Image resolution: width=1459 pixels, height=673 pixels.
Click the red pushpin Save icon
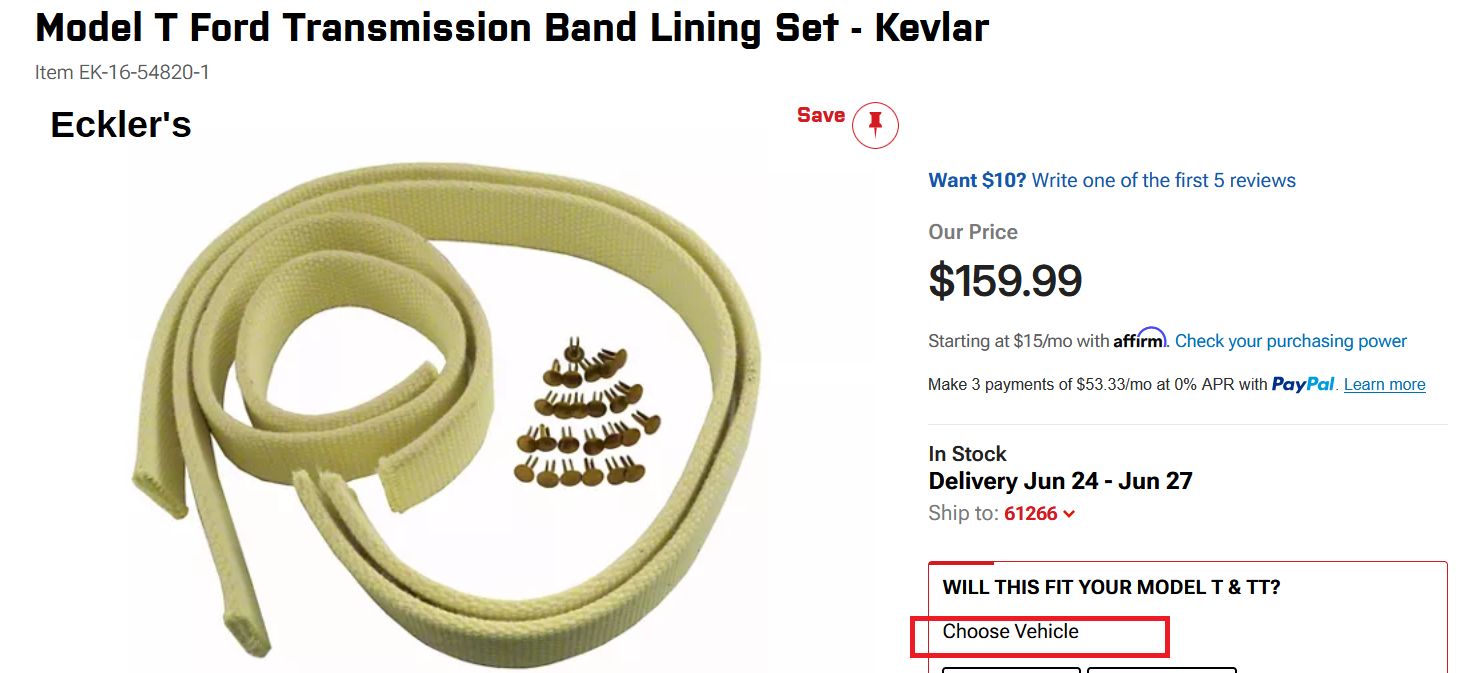(x=875, y=125)
